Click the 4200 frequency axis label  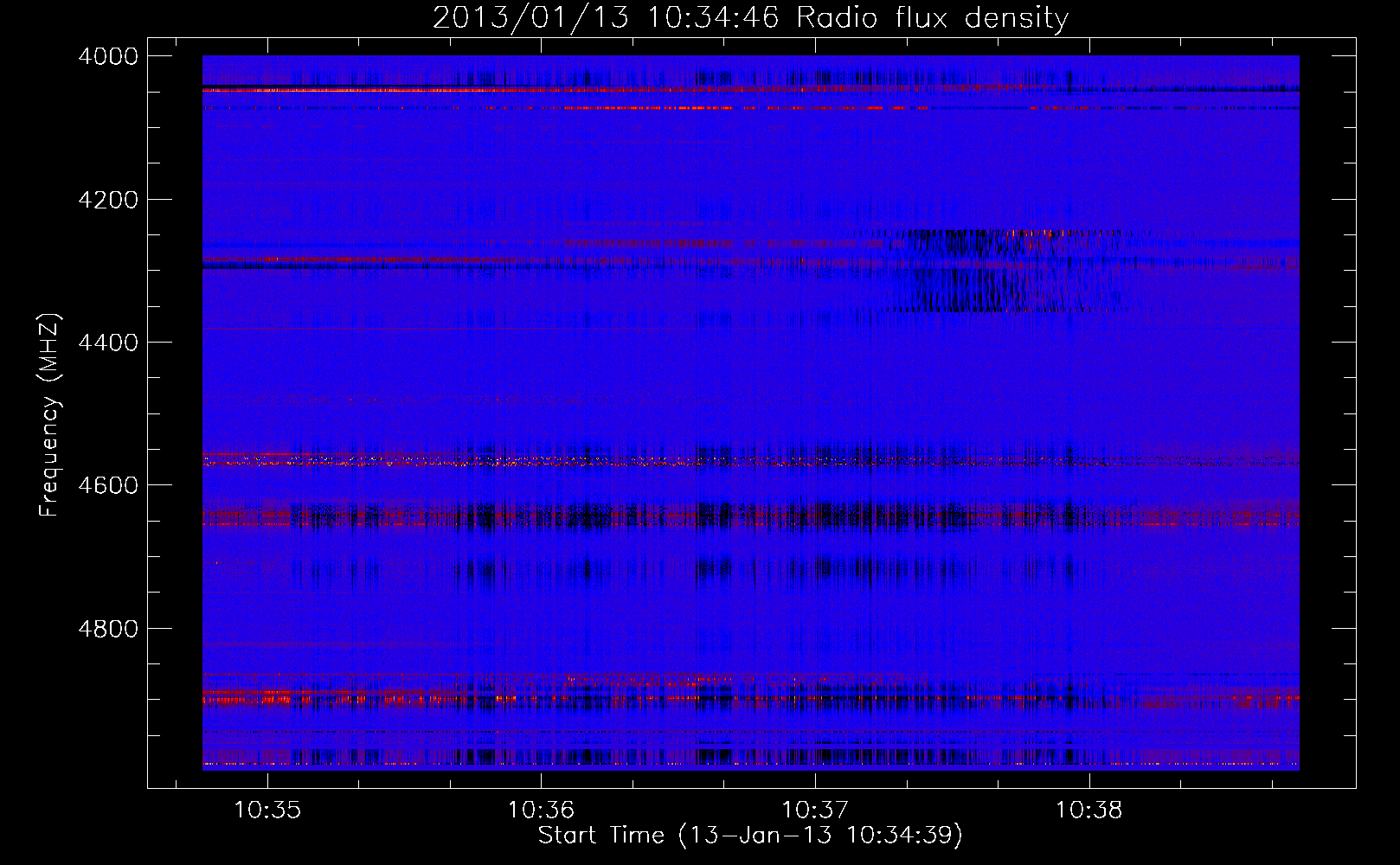[x=108, y=200]
